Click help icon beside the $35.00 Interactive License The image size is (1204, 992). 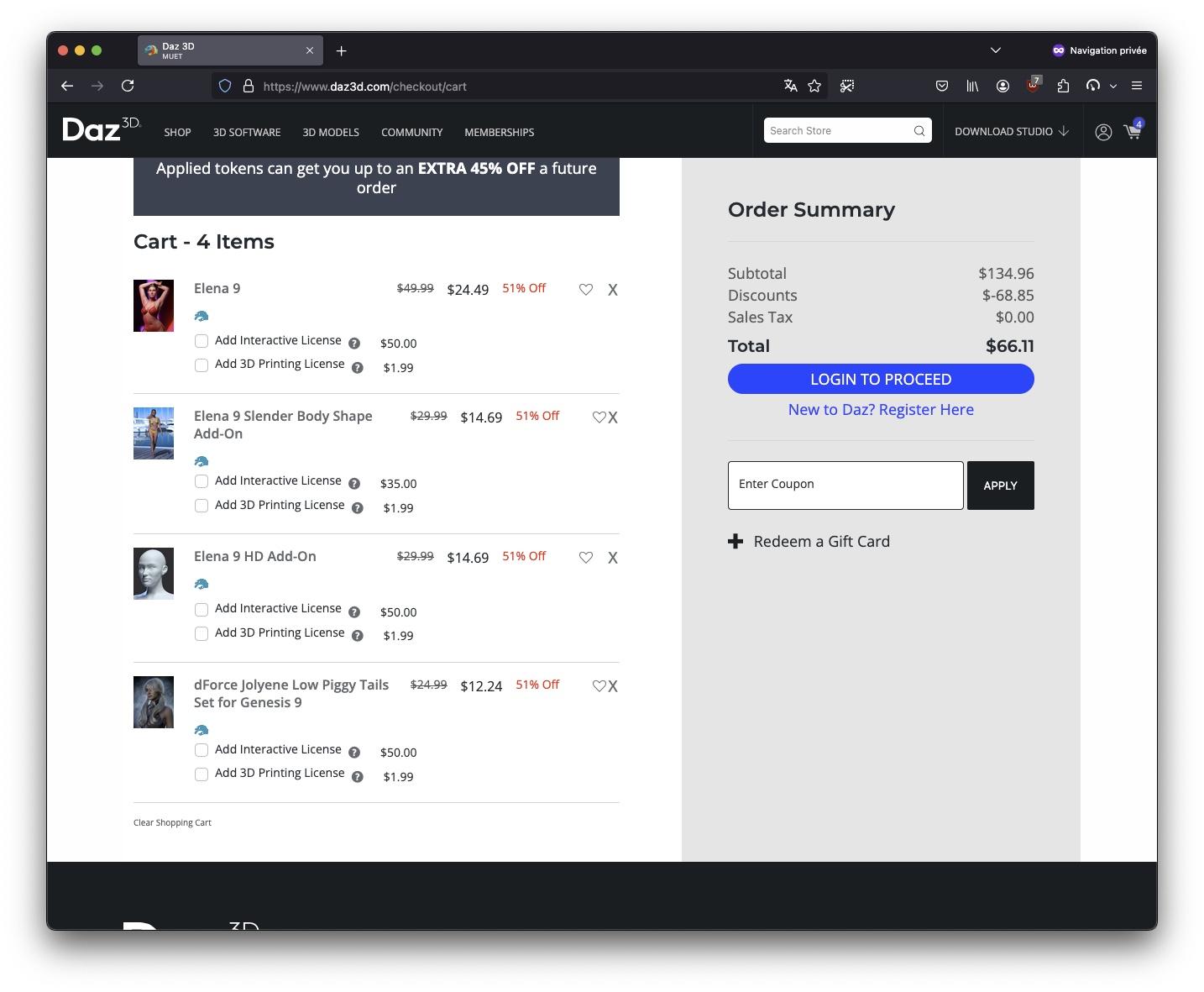[x=354, y=484]
